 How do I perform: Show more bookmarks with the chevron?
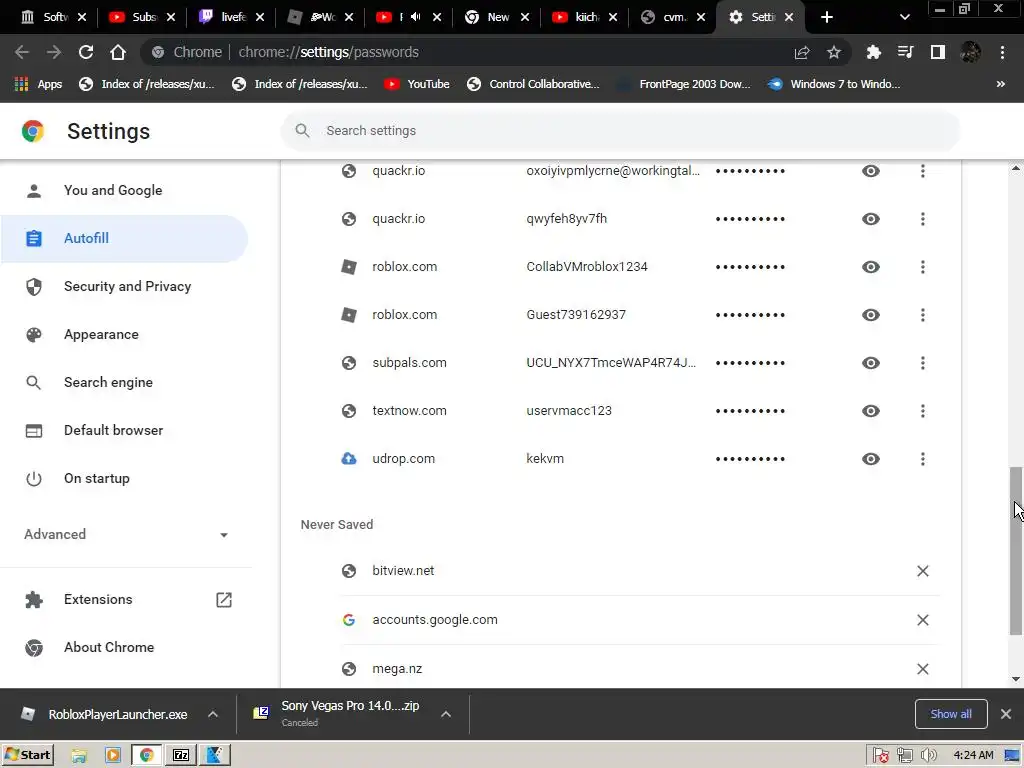1000,84
